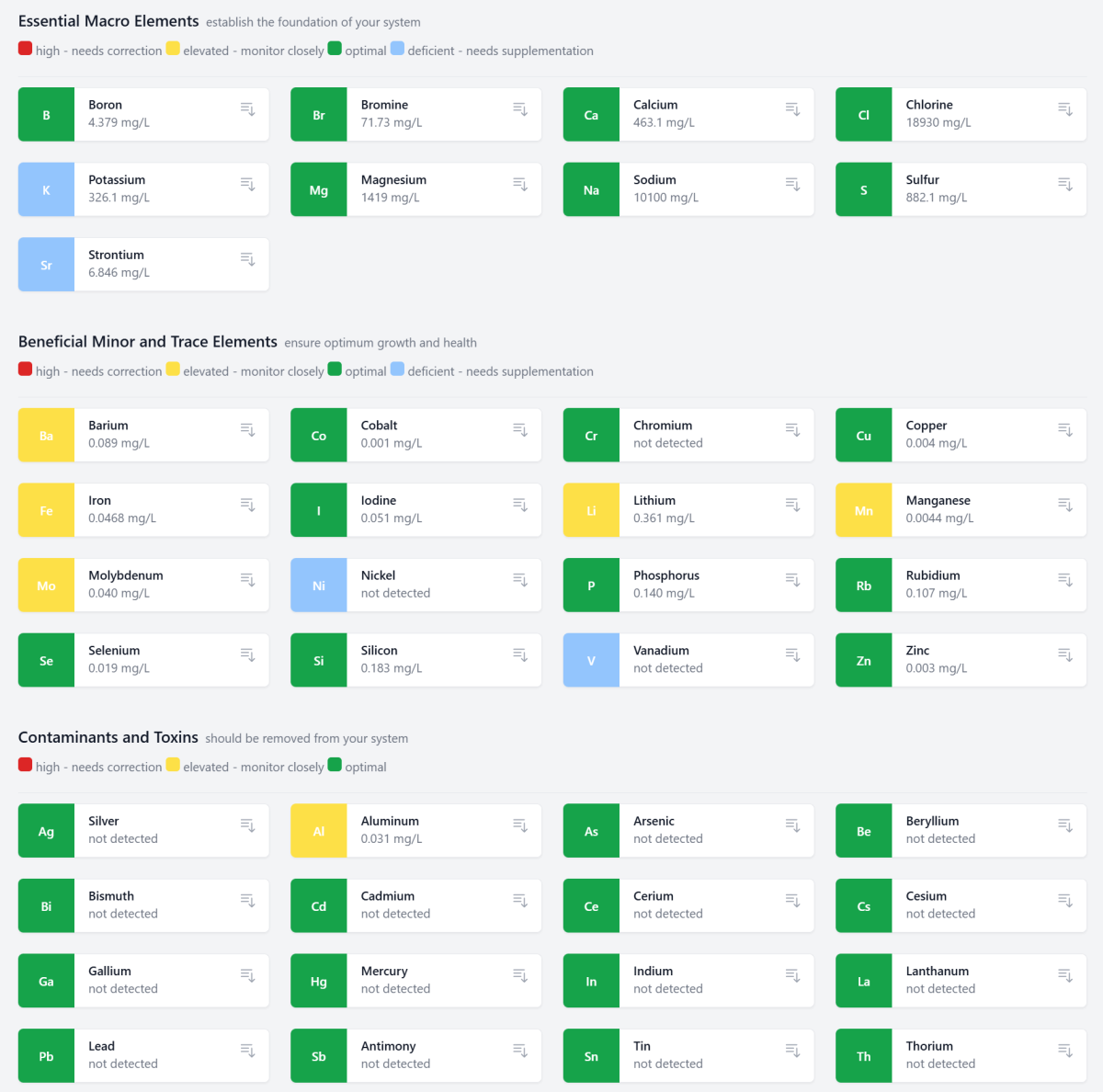The width and height of the screenshot is (1103, 1092).
Task: Click the Essential Macro Elements heading
Action: 108,21
